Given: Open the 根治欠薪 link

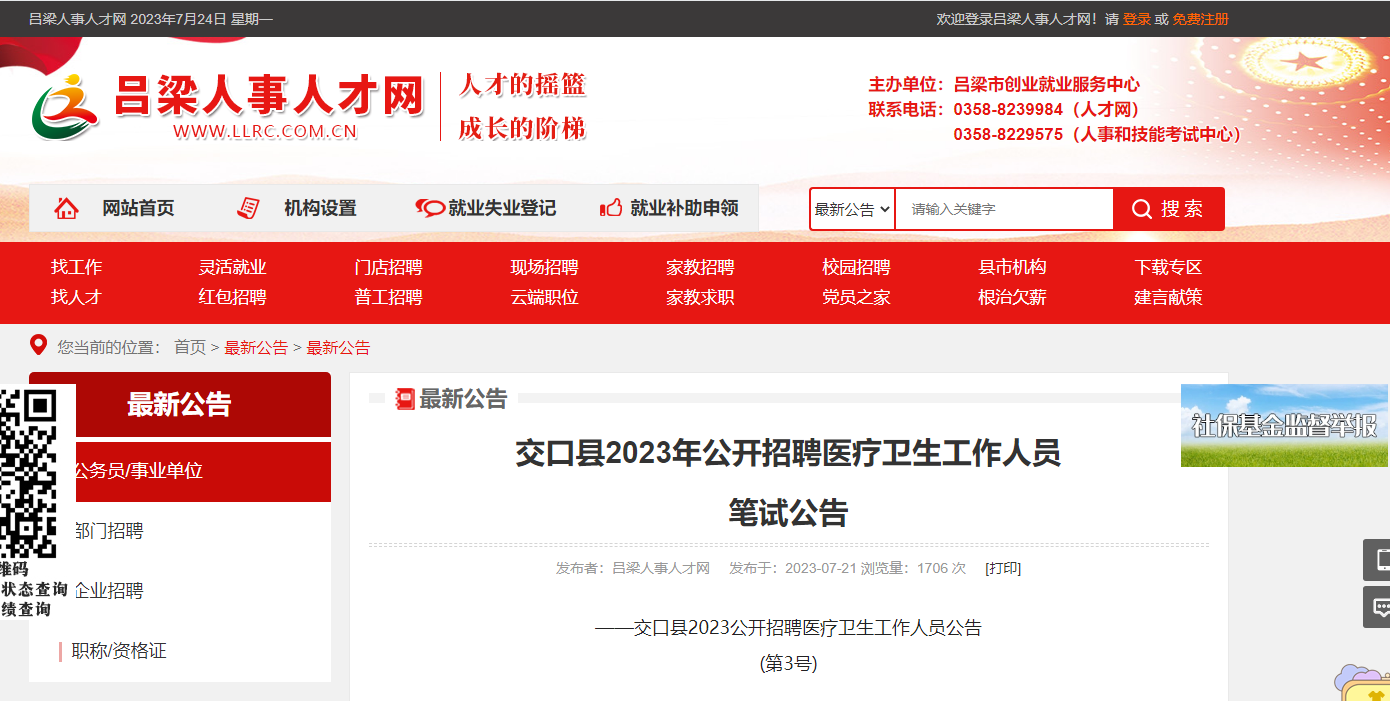Looking at the screenshot, I should point(1013,297).
